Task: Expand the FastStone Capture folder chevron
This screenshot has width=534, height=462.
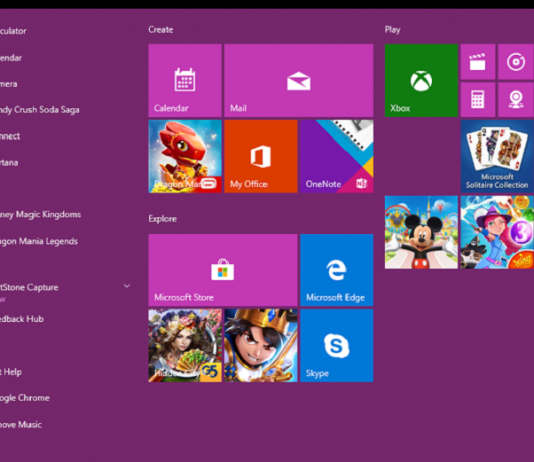Action: tap(127, 286)
